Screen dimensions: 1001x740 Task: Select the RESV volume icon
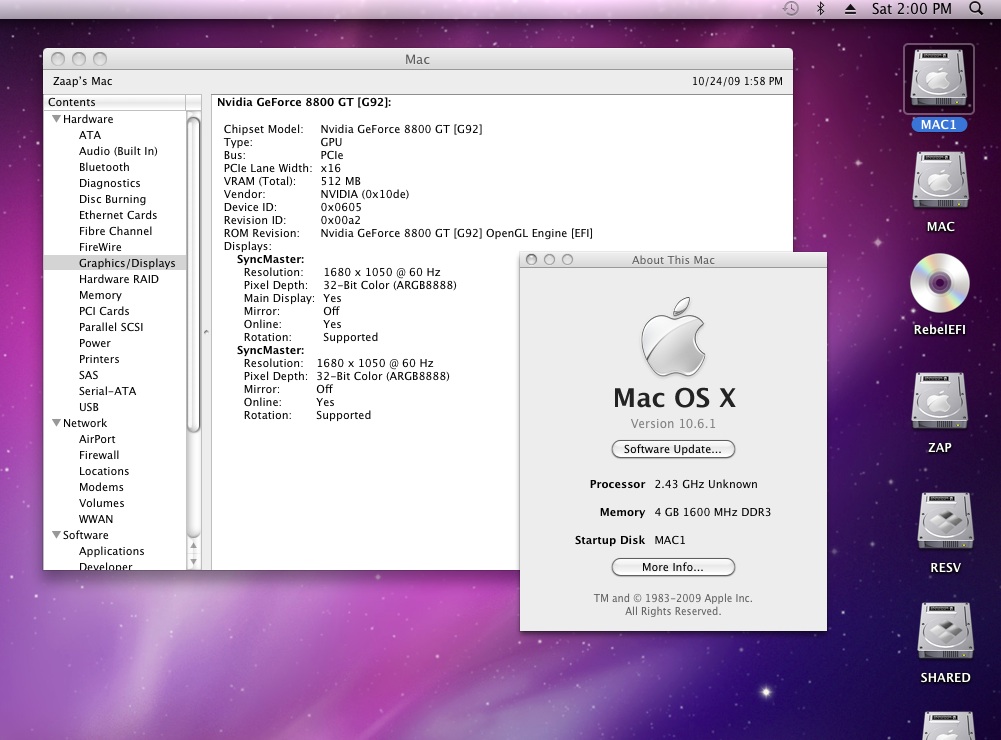(945, 521)
